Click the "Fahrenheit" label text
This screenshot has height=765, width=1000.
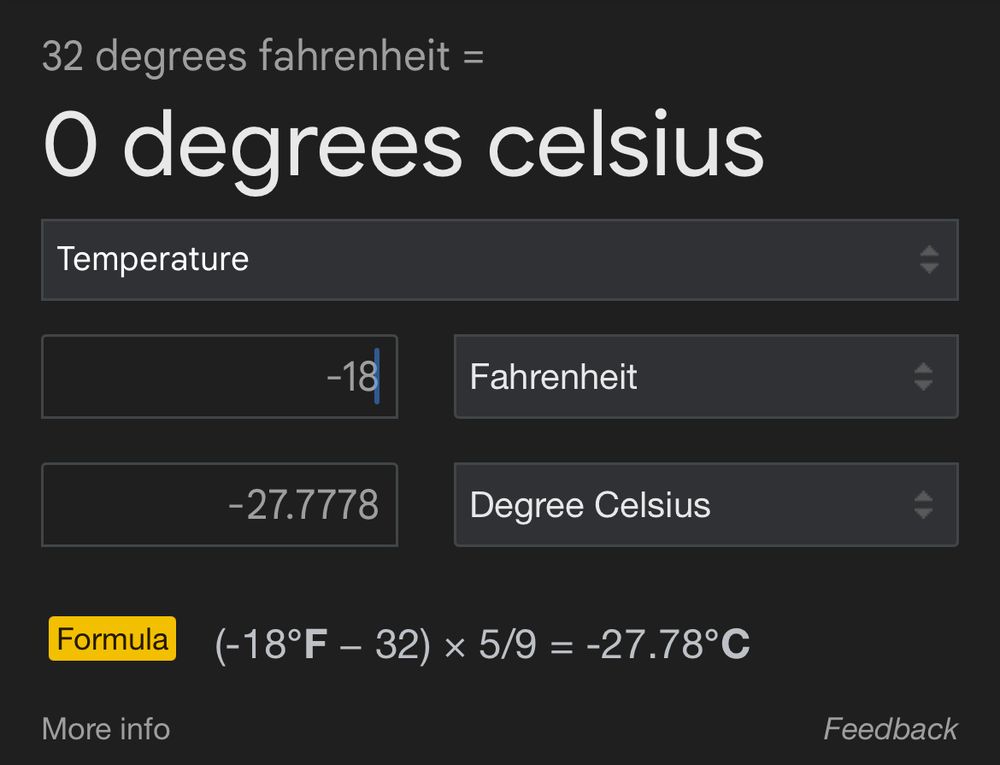click(x=553, y=377)
